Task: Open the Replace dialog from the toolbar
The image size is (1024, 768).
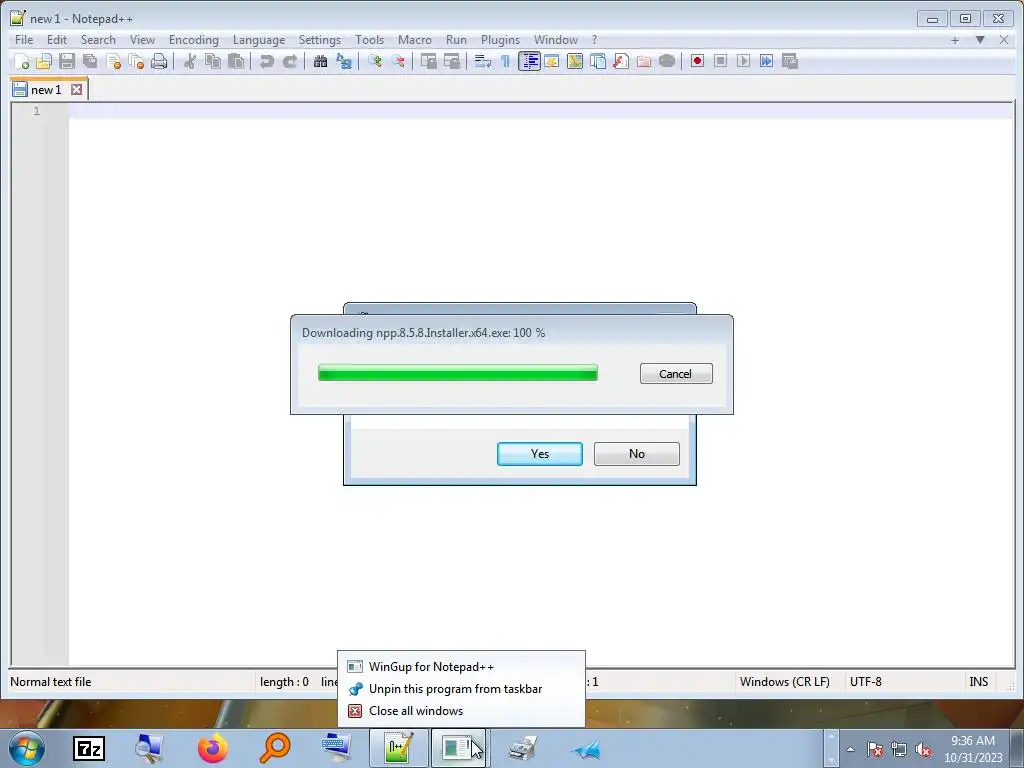Action: coord(344,61)
